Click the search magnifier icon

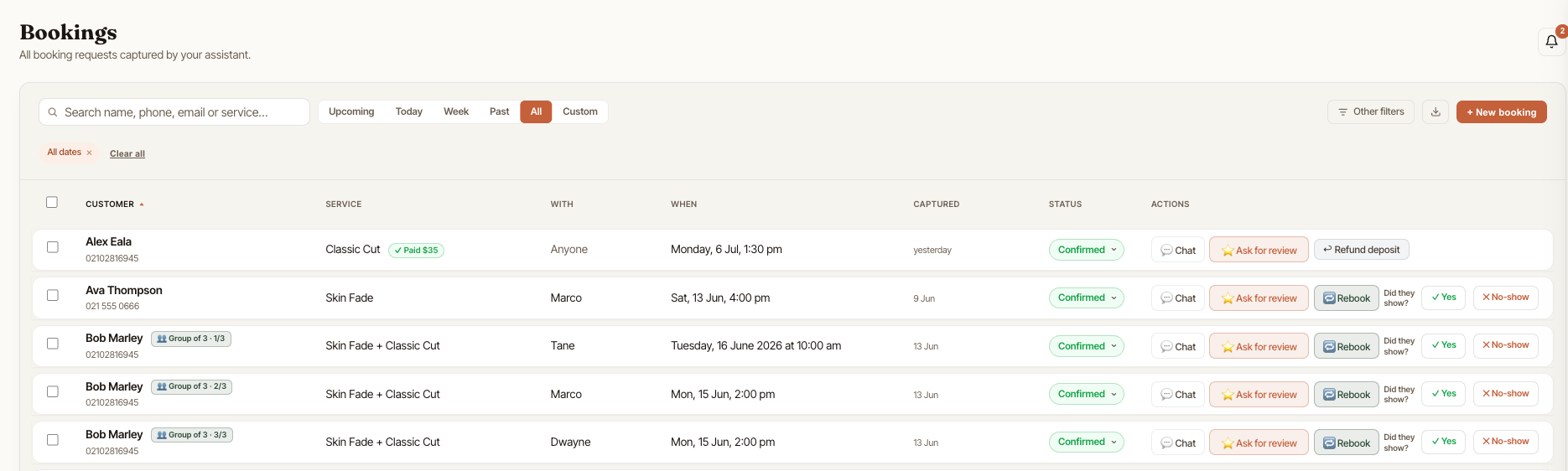point(53,112)
